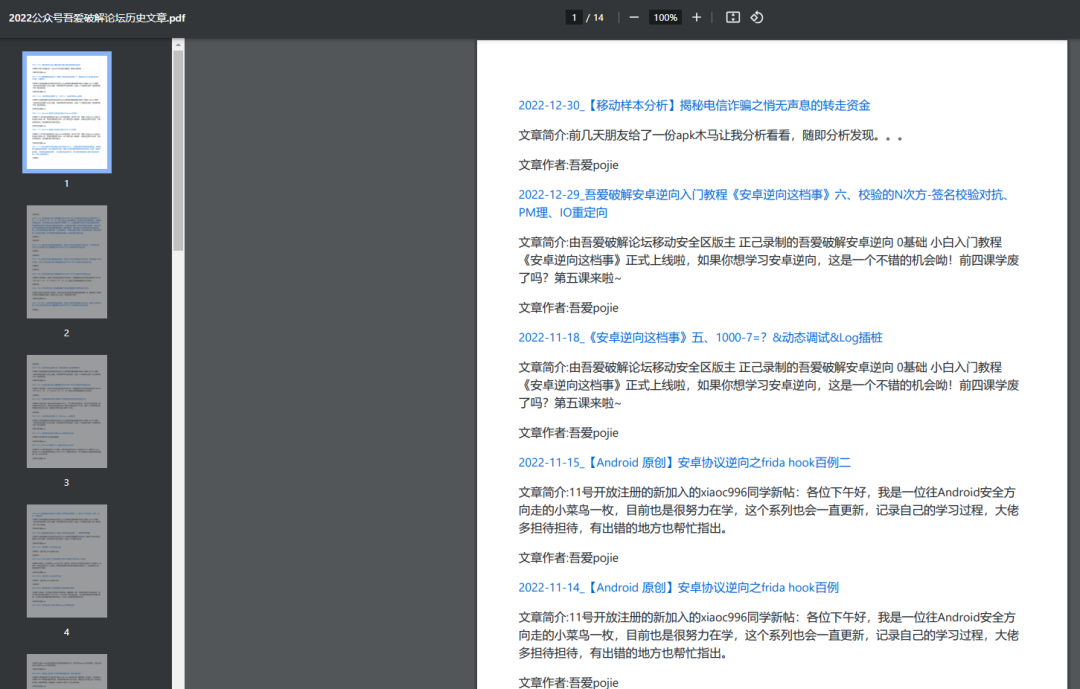Click the thumbnail sidebar scrollbar handle
This screenshot has width=1080, height=689.
pos(178,150)
